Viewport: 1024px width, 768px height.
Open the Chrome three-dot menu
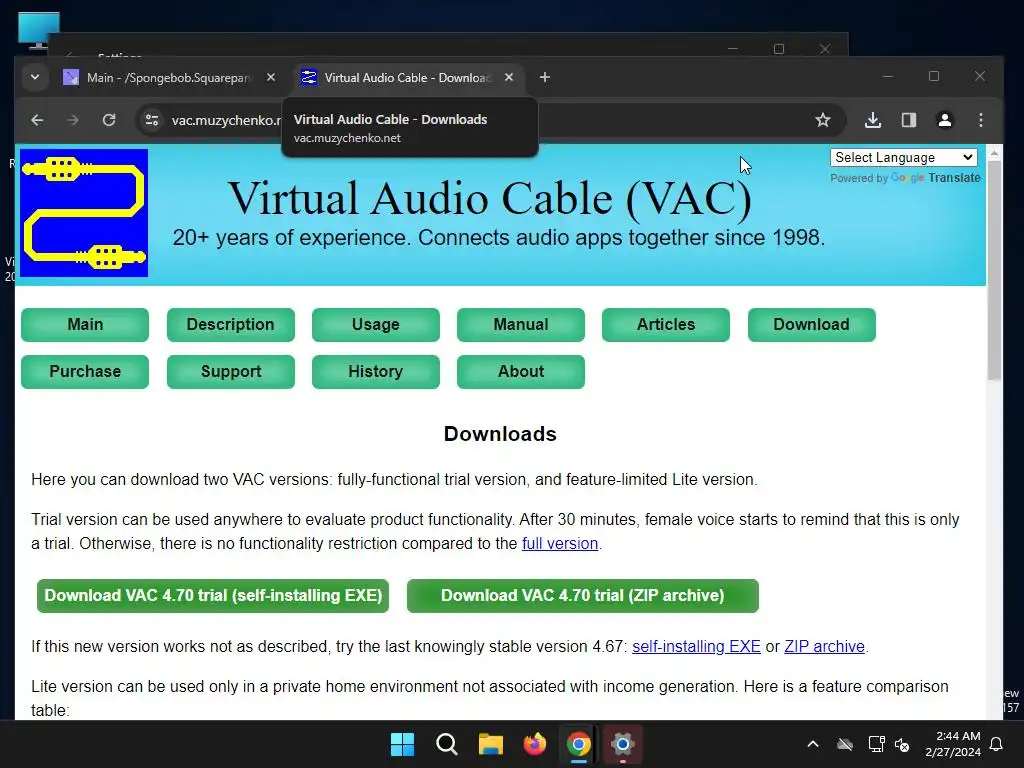pos(981,120)
